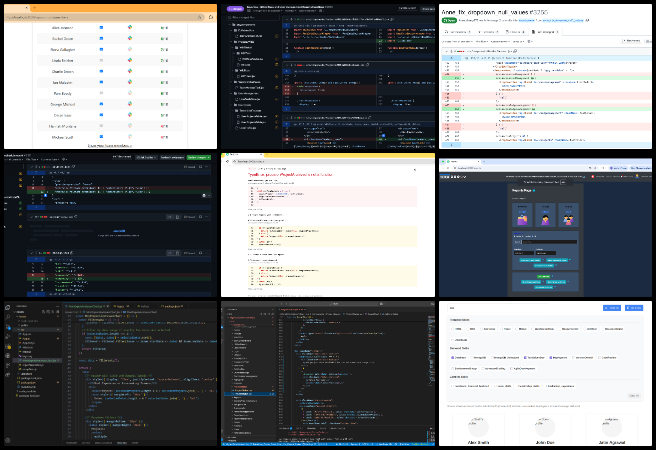Select the middle avatar card on Reports Page
Viewport: 656px width, 450px height.
coord(545,215)
